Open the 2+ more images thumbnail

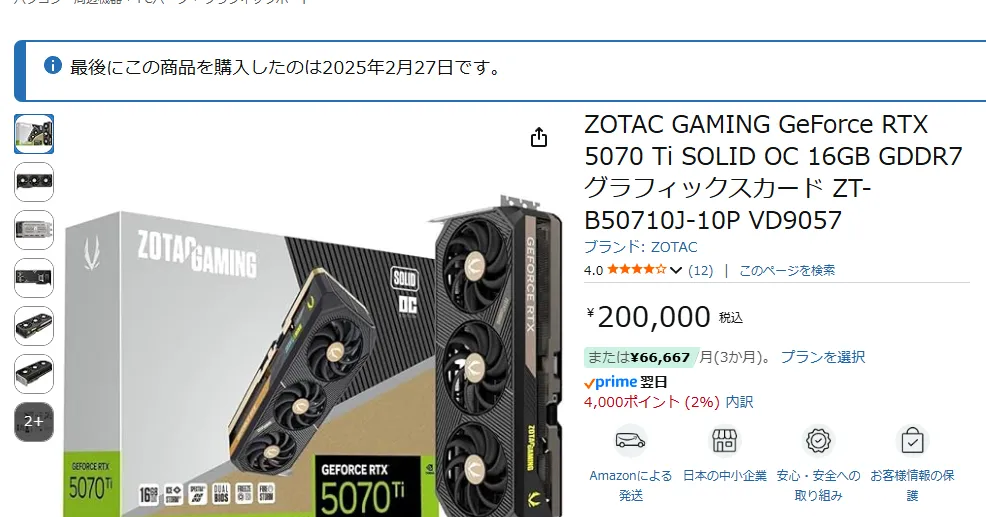coord(34,421)
